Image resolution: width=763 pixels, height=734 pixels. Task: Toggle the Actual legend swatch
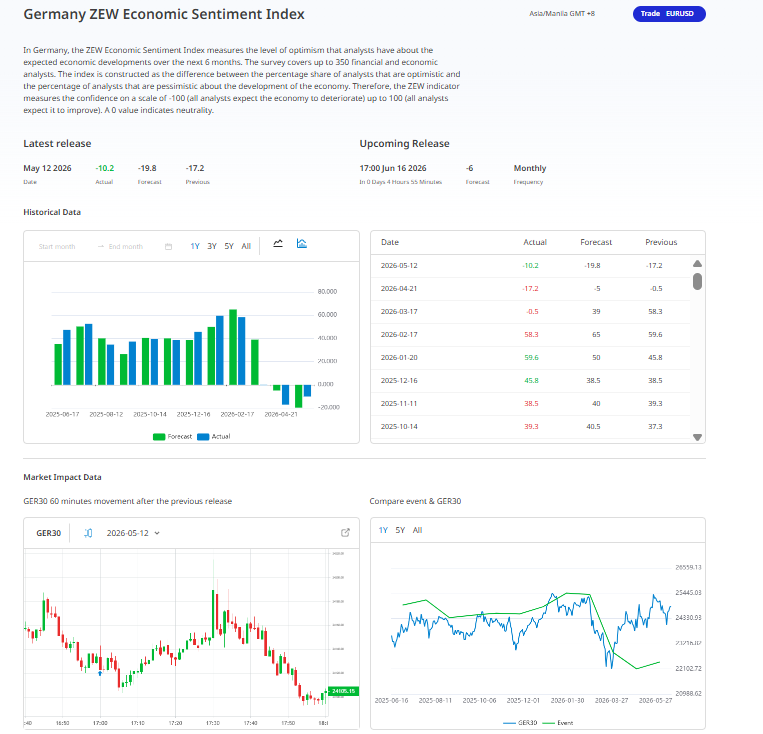203,437
